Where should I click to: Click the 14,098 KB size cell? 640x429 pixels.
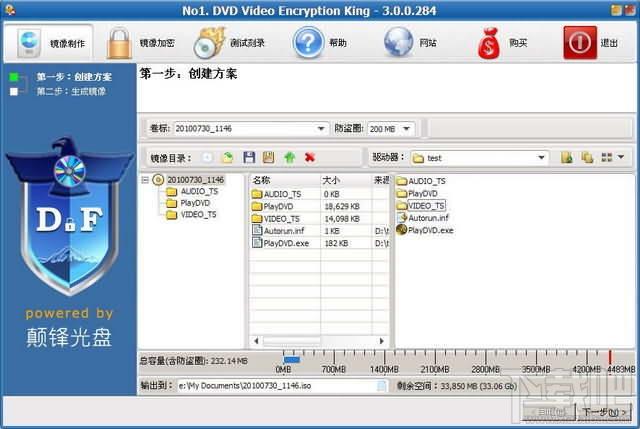pos(342,219)
